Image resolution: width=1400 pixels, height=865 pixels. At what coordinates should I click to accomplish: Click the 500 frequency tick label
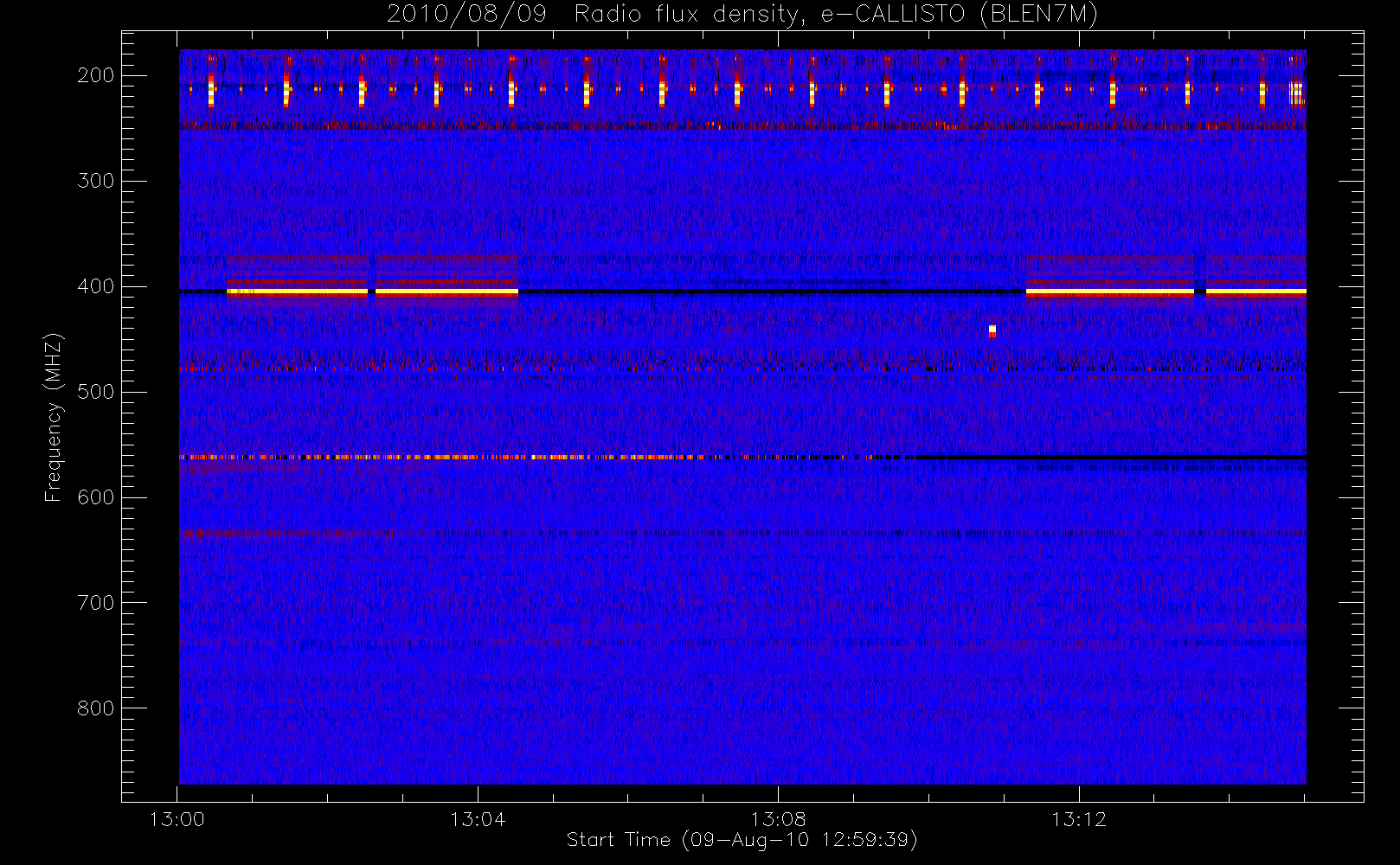(96, 392)
